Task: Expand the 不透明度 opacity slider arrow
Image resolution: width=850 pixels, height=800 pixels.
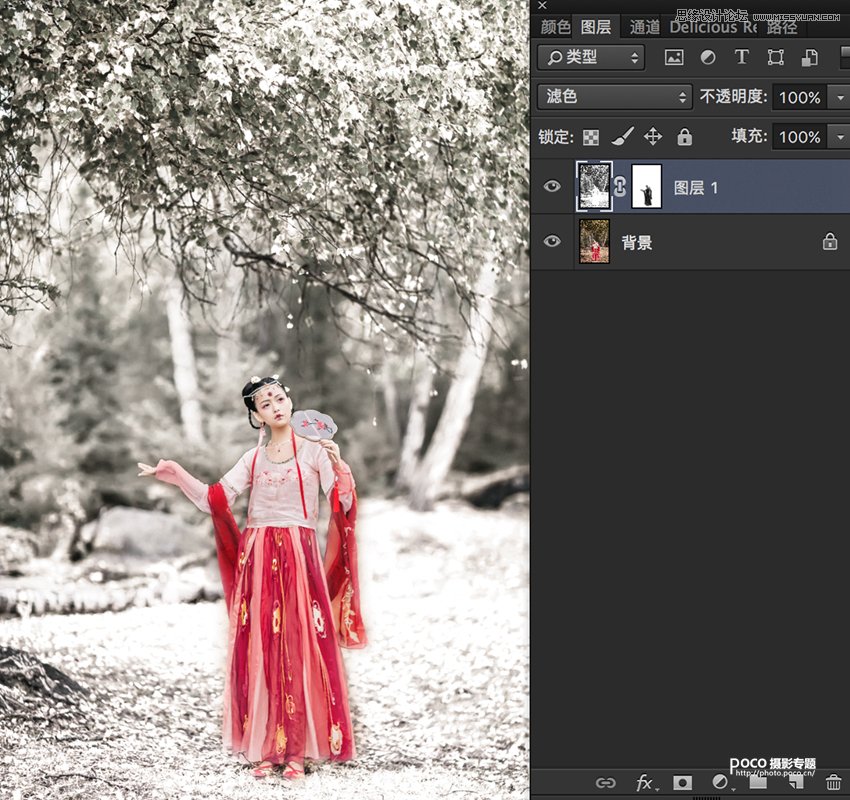Action: tap(838, 97)
